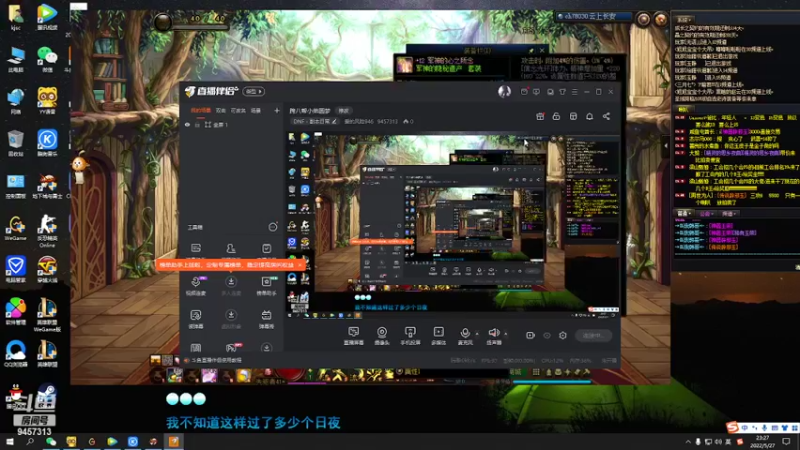Open the hamburger menu in companion title bar
The width and height of the screenshot is (800, 450).
click(x=574, y=92)
